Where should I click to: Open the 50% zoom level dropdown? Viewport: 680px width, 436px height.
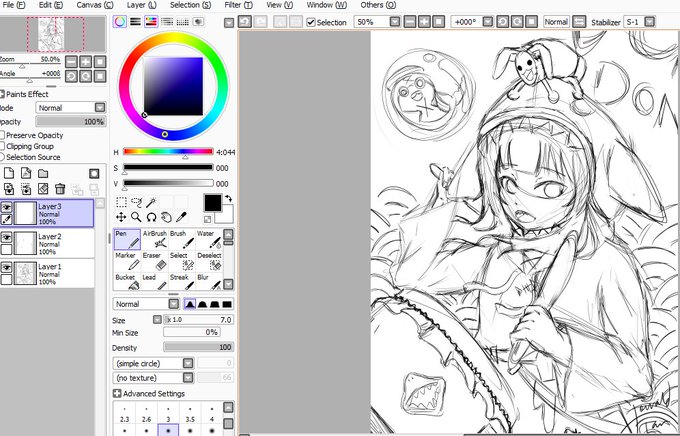(x=395, y=22)
